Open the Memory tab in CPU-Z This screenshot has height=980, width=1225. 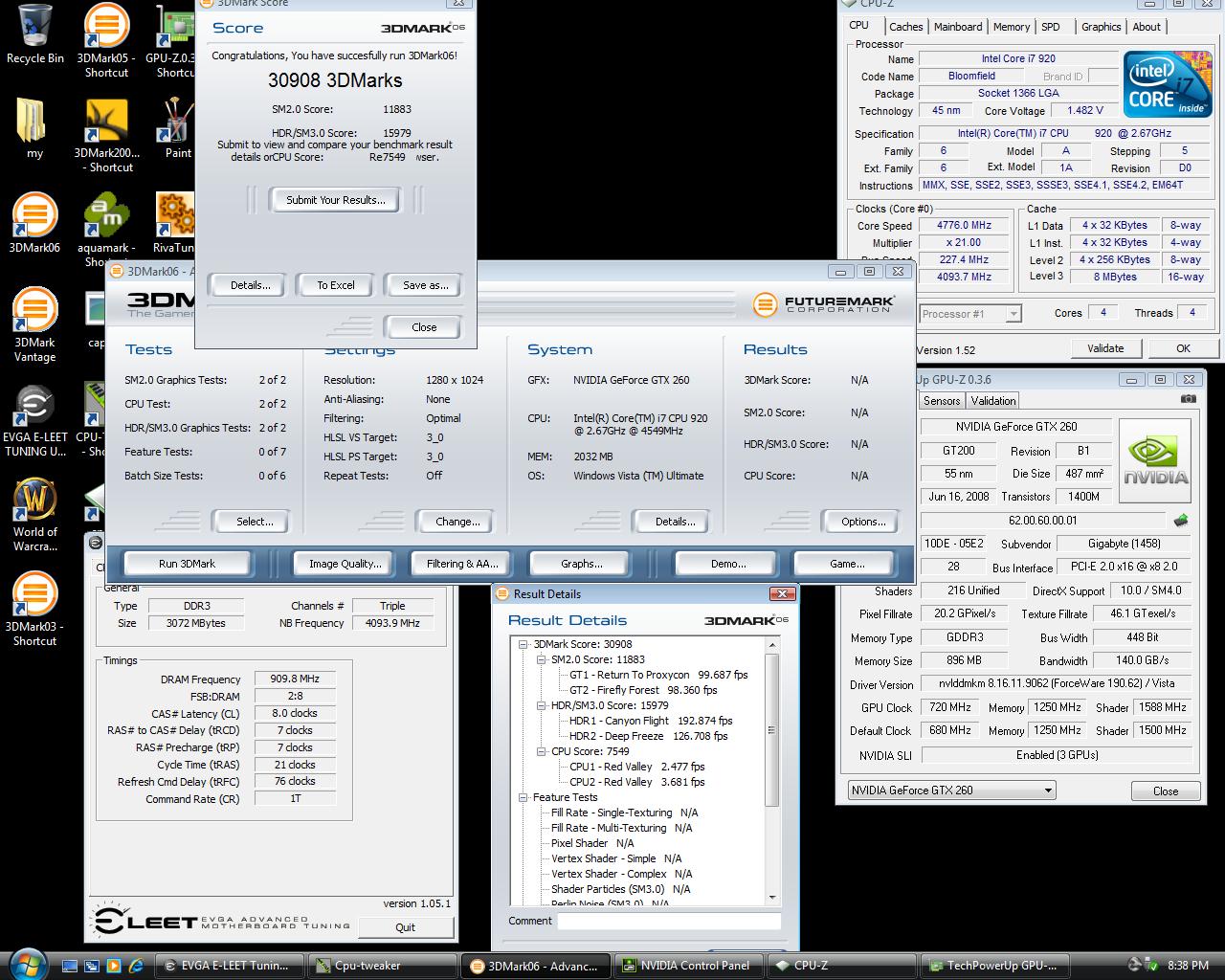point(1011,27)
